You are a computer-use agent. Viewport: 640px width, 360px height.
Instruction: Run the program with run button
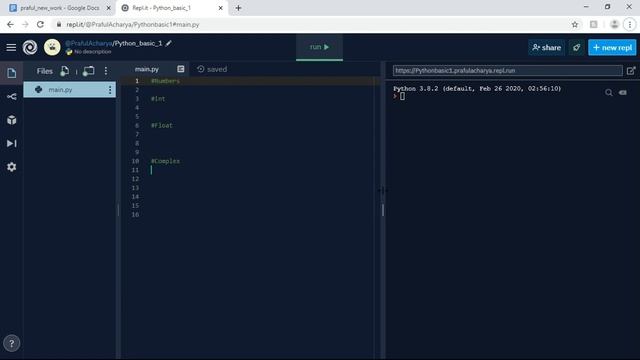click(x=319, y=47)
